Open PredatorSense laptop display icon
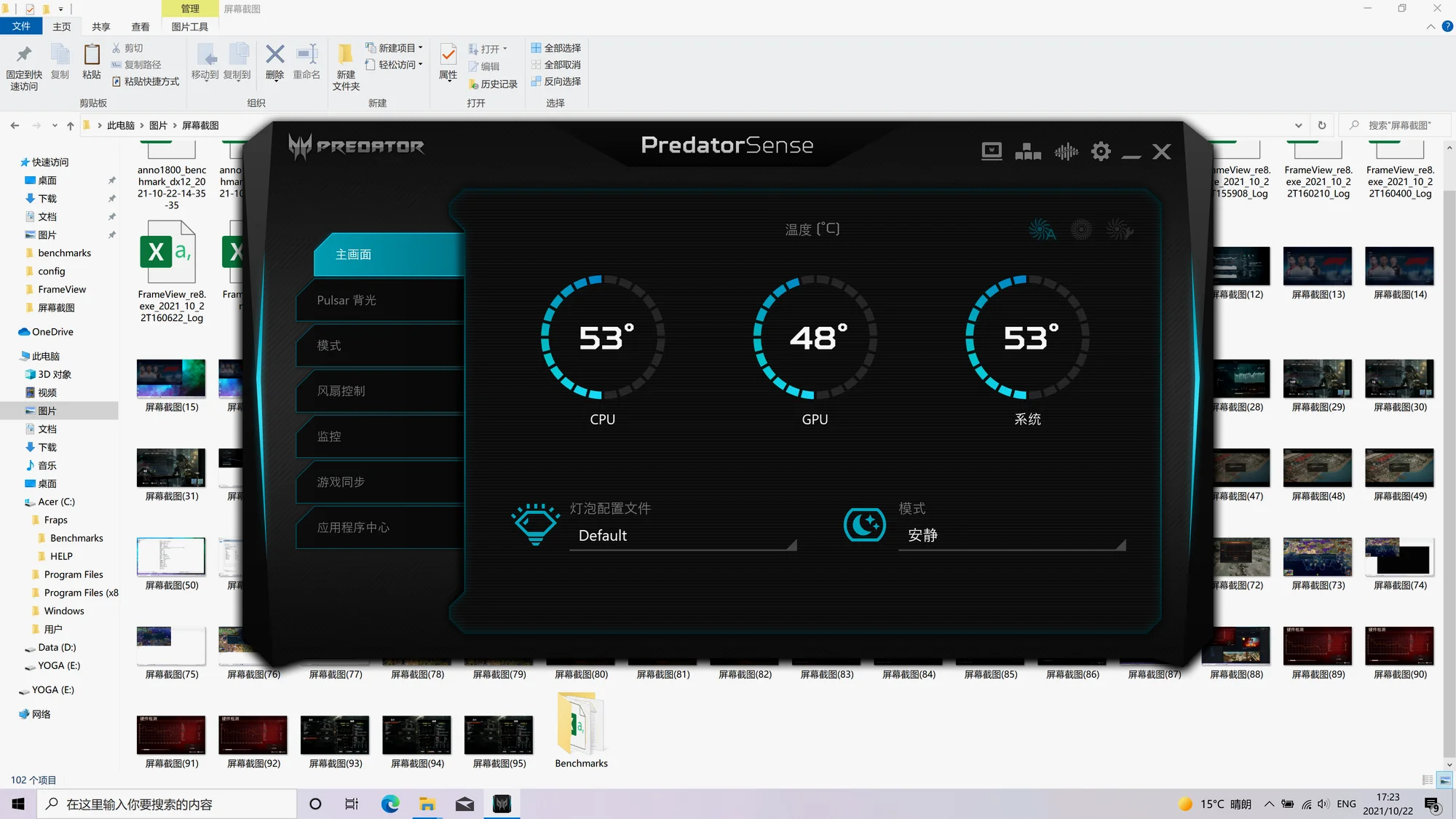Image resolution: width=1456 pixels, height=819 pixels. (992, 151)
